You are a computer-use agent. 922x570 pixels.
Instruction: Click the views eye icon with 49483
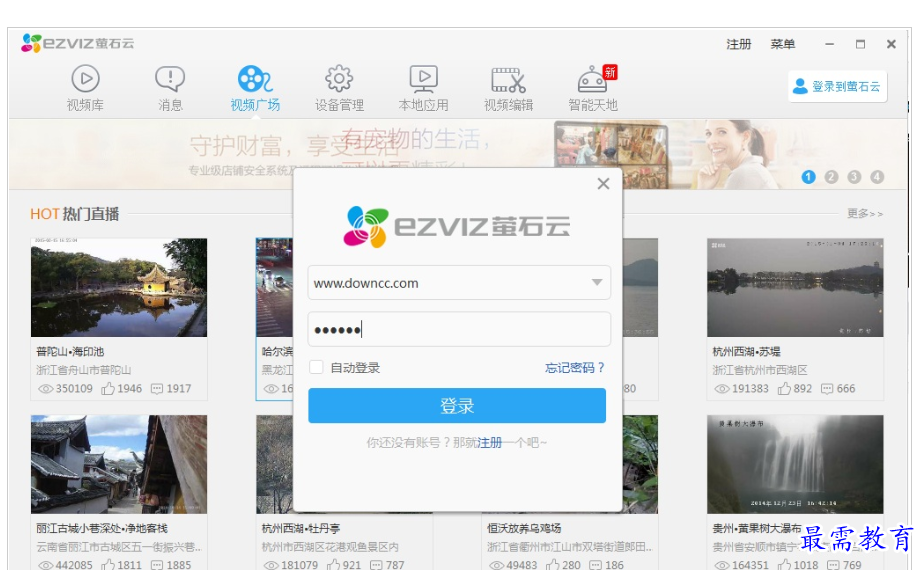496,565
